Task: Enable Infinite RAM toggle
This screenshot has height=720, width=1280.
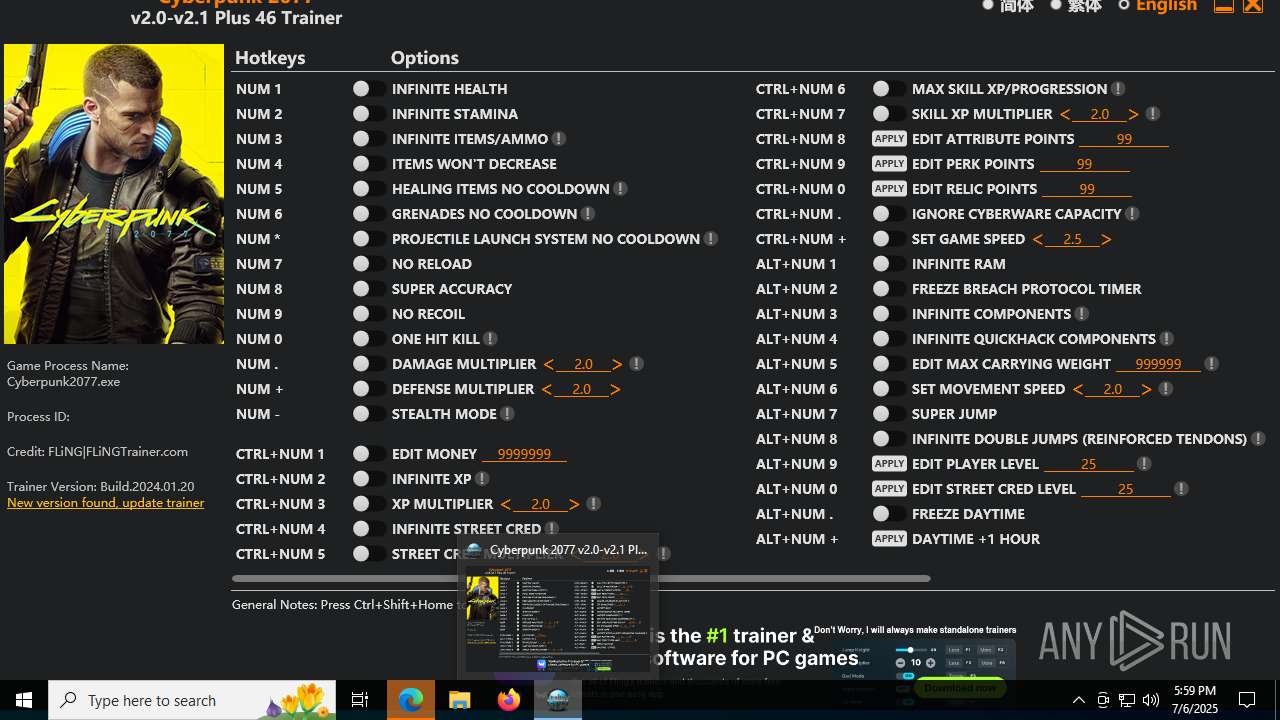Action: coord(889,264)
